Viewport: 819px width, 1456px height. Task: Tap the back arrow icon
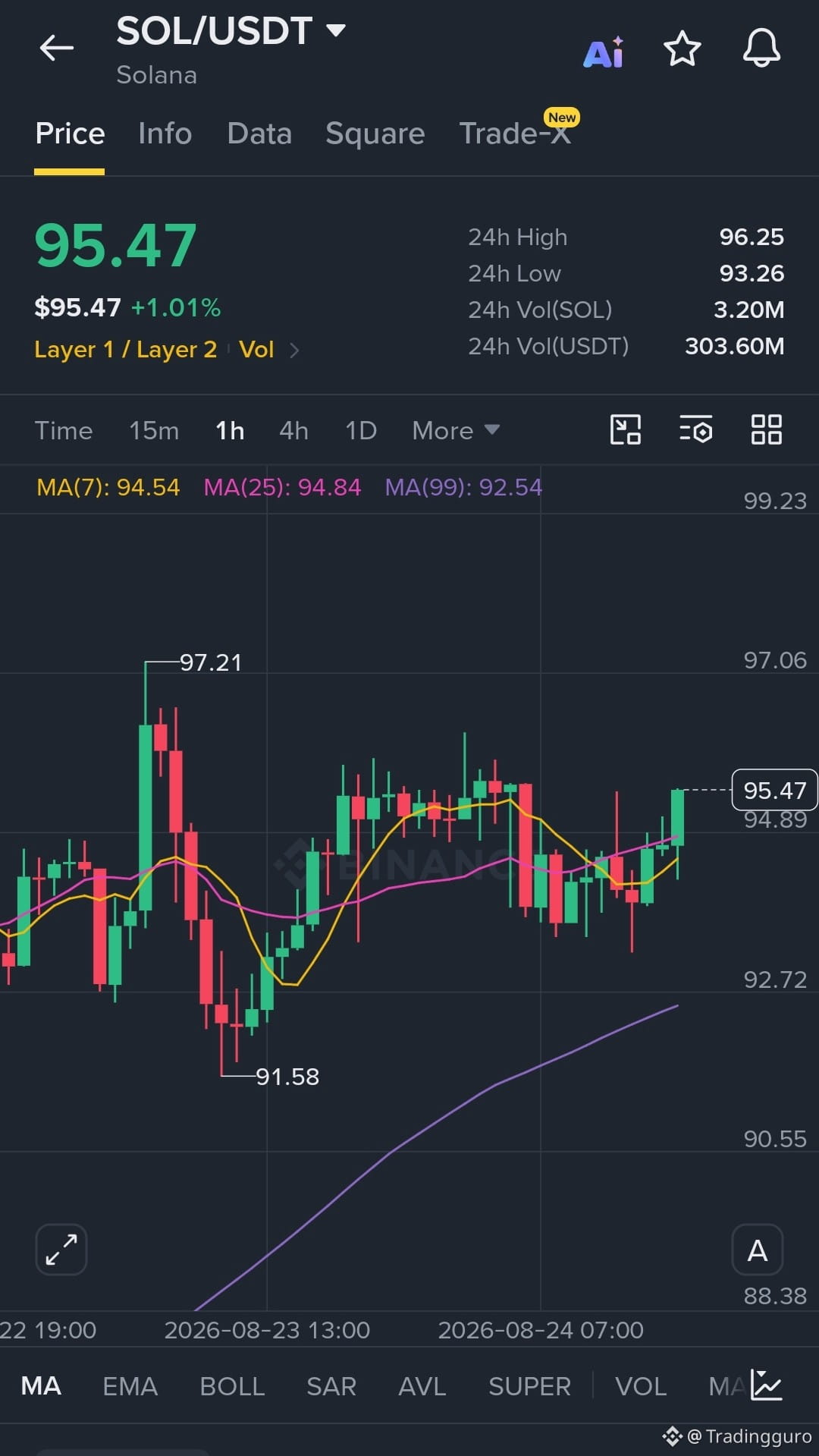tap(57, 48)
